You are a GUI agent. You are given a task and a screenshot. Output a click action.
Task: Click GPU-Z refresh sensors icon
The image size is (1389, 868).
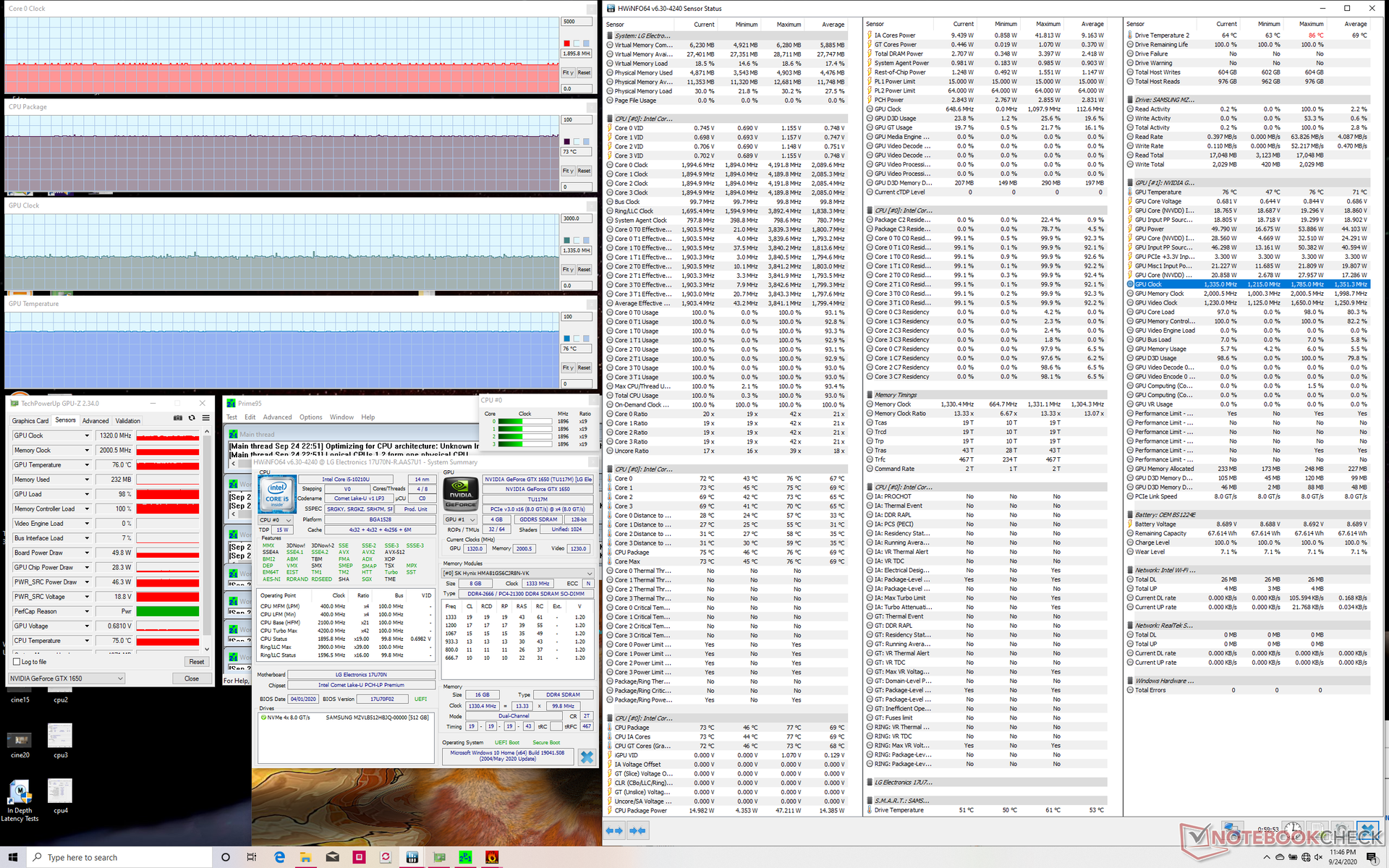[x=192, y=418]
